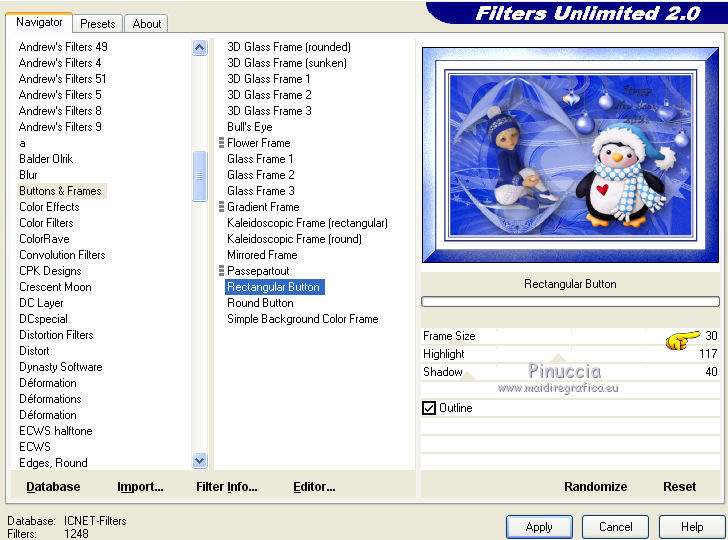728x540 pixels.
Task: Choose 3D Glass Frame (rounded) filter
Action: 289,47
